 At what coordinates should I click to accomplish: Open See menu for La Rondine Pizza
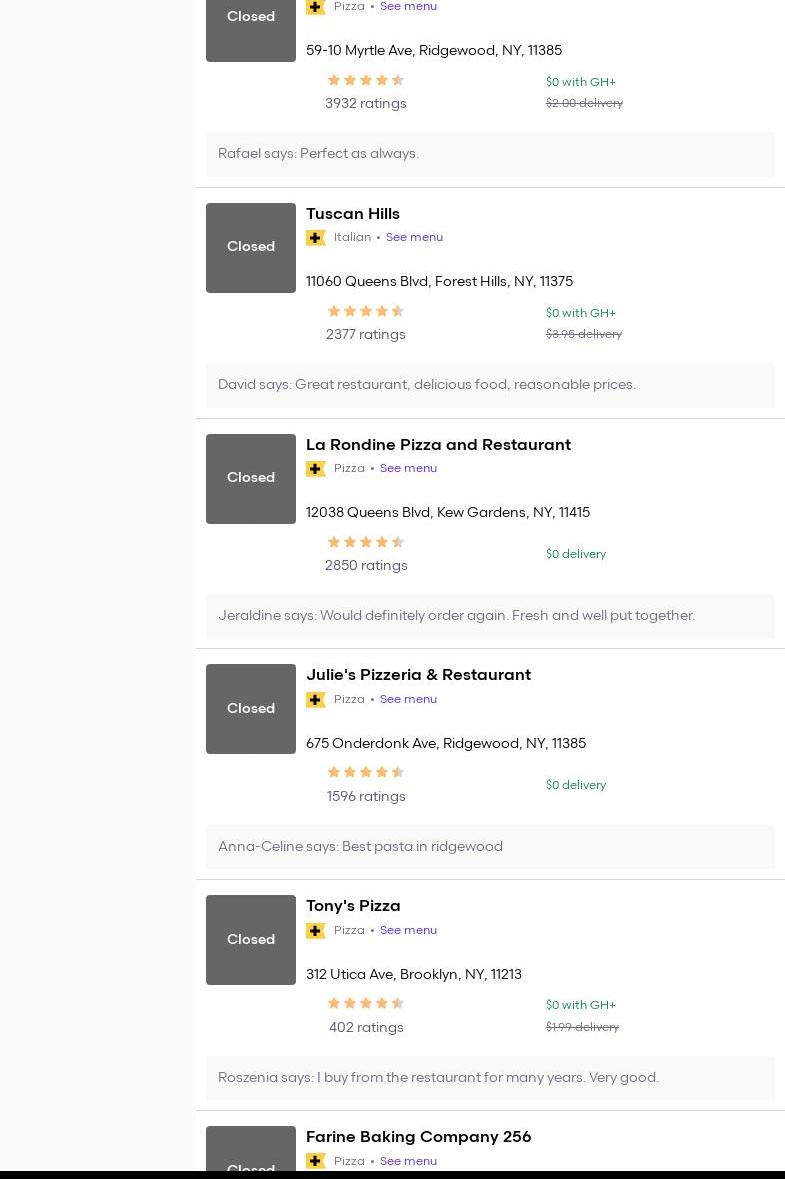tap(408, 469)
